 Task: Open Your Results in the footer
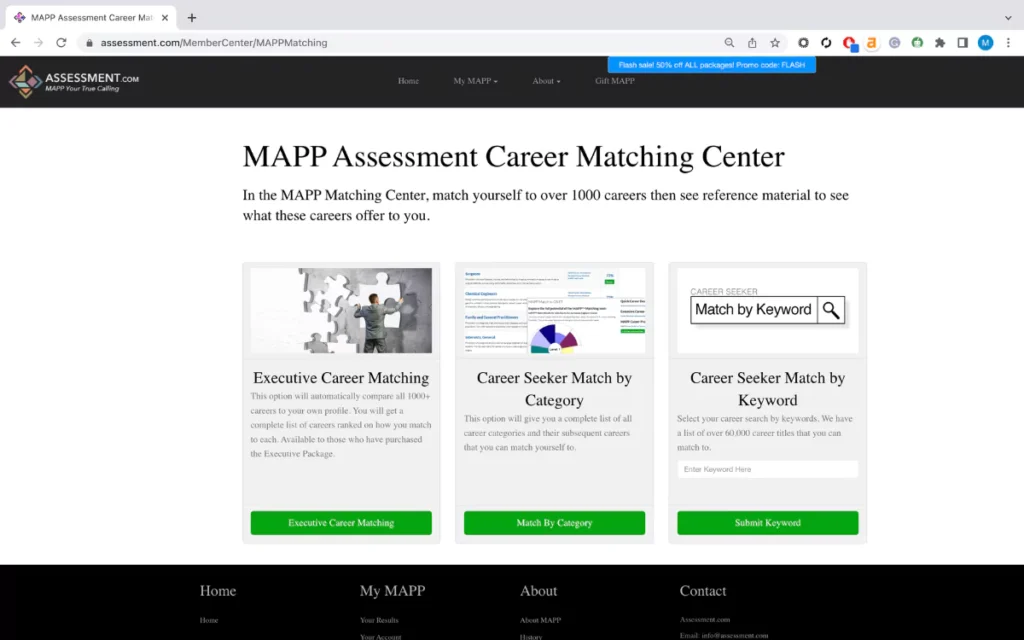point(379,620)
